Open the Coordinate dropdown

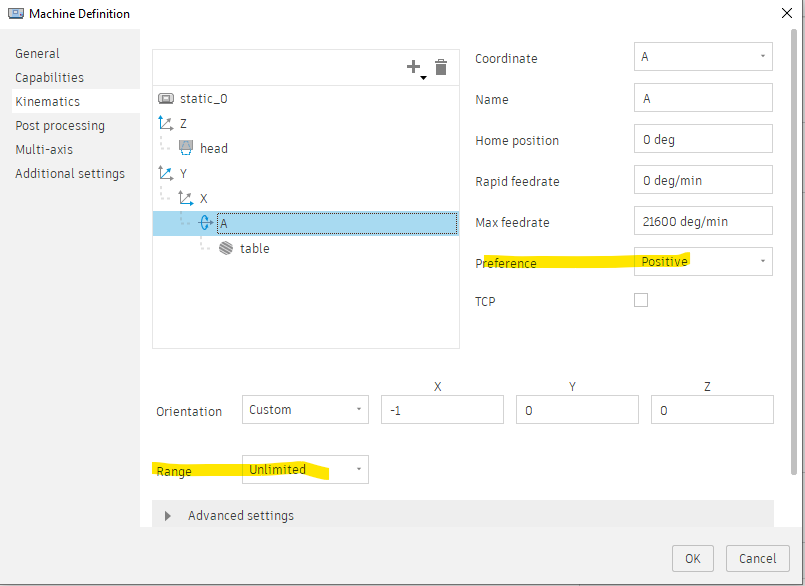click(x=703, y=56)
